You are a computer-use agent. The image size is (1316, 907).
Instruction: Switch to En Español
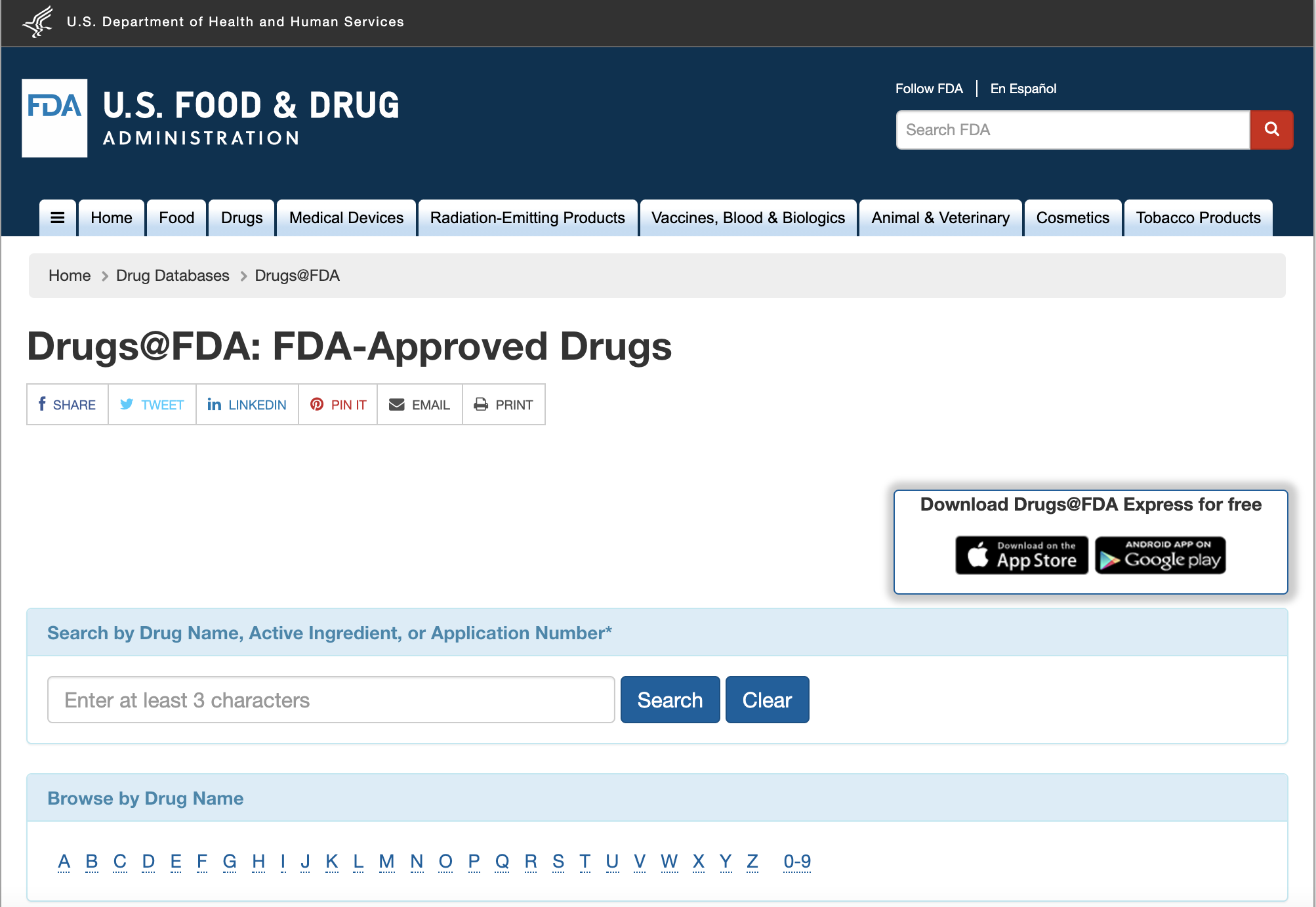[x=1023, y=89]
